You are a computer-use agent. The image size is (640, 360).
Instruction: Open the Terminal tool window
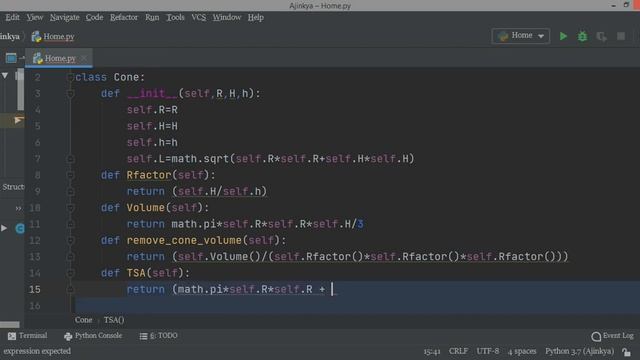pyautogui.click(x=28, y=336)
